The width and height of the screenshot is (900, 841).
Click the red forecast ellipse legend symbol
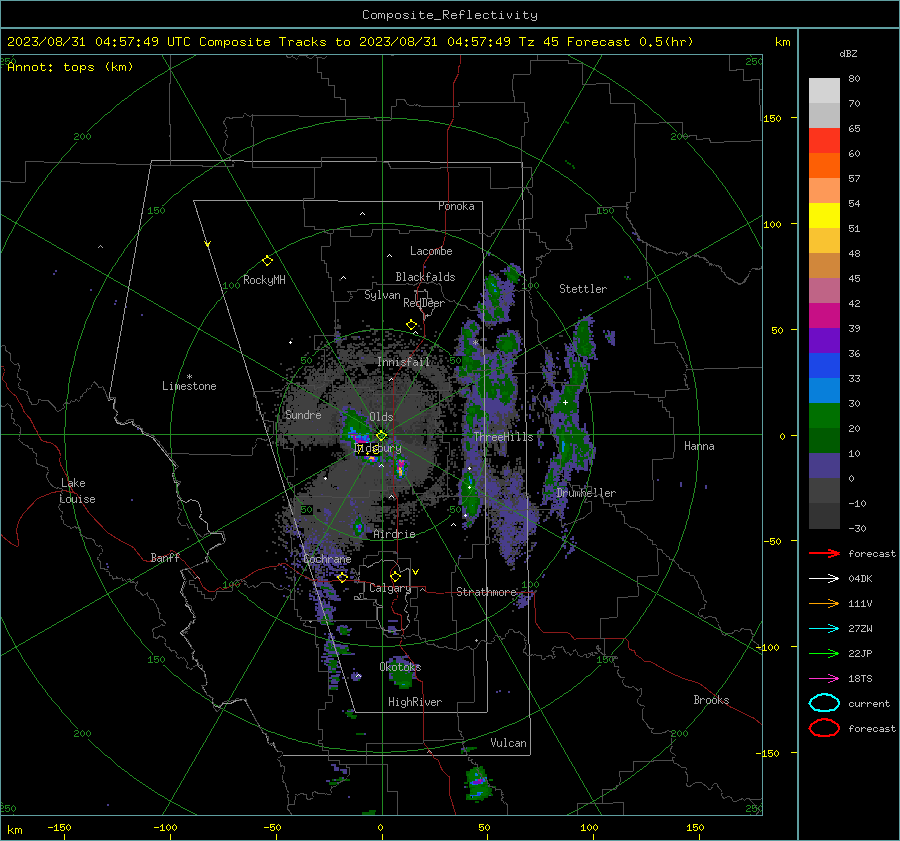tap(824, 728)
